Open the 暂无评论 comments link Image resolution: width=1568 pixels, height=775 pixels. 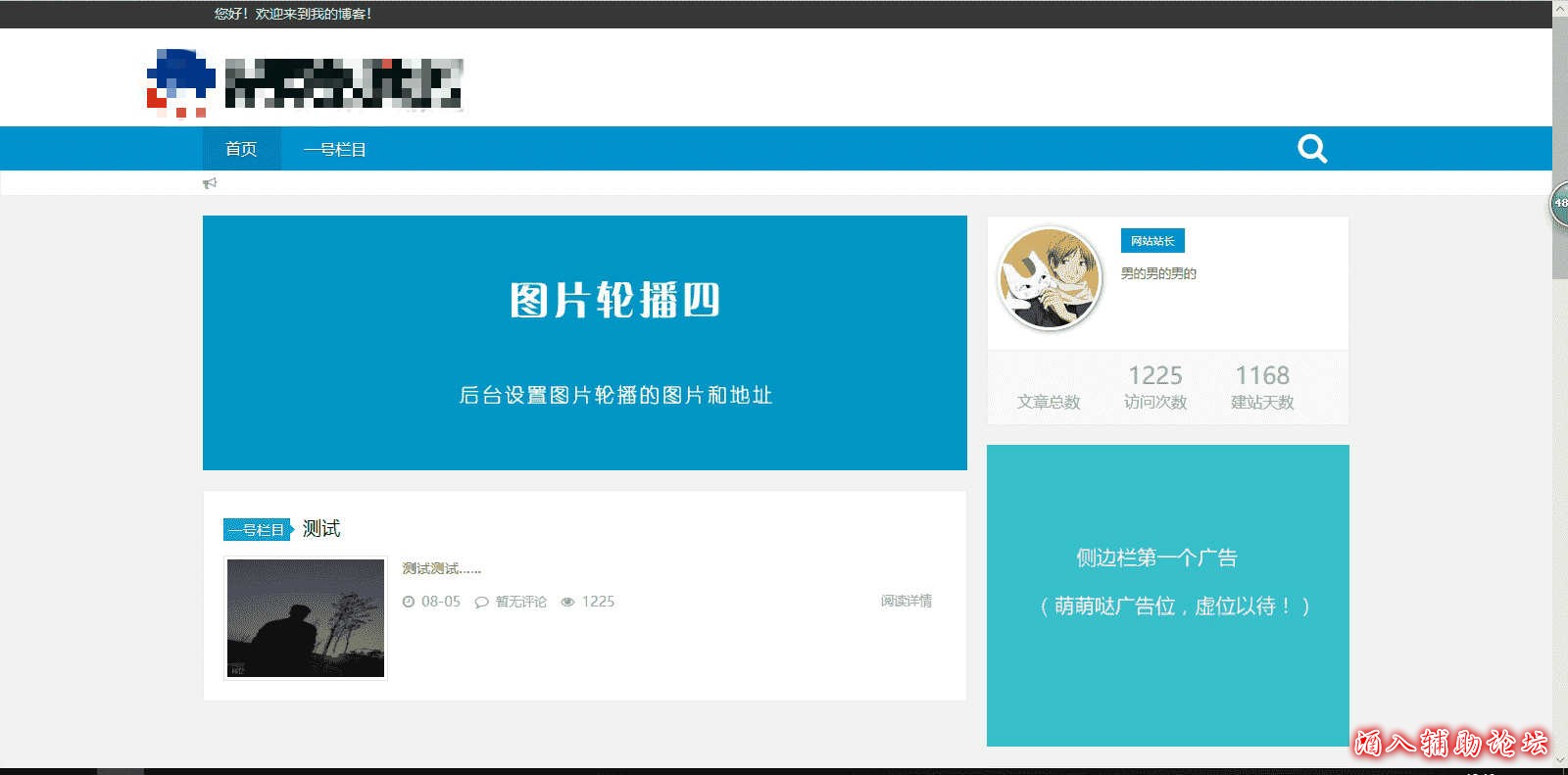[520, 602]
